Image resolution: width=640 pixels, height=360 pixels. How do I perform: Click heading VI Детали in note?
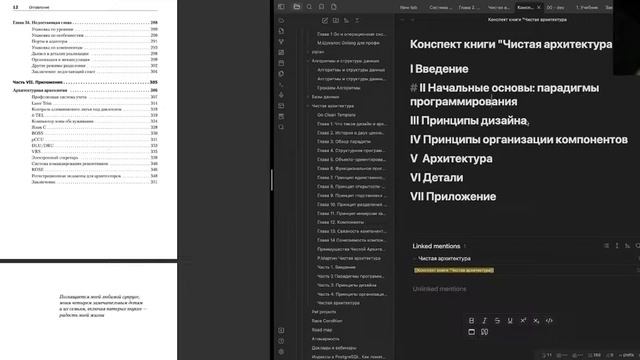pyautogui.click(x=436, y=178)
